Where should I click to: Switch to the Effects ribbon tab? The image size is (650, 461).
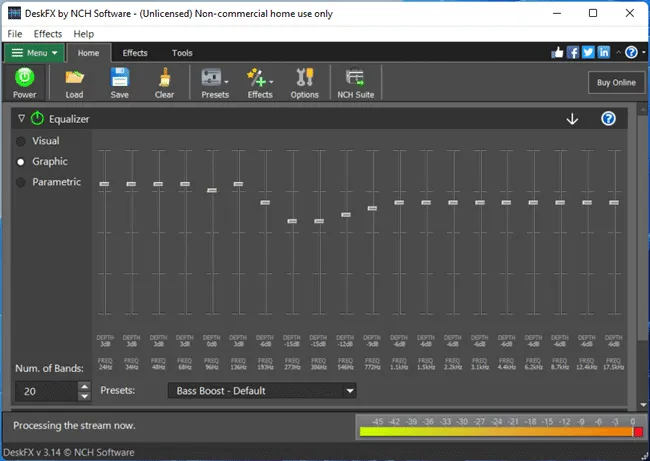coord(135,53)
